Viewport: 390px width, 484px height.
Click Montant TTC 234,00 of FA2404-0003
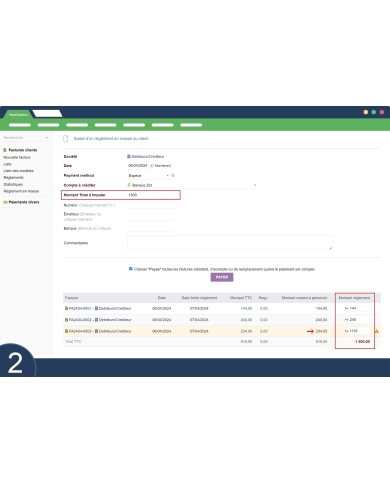(246, 331)
